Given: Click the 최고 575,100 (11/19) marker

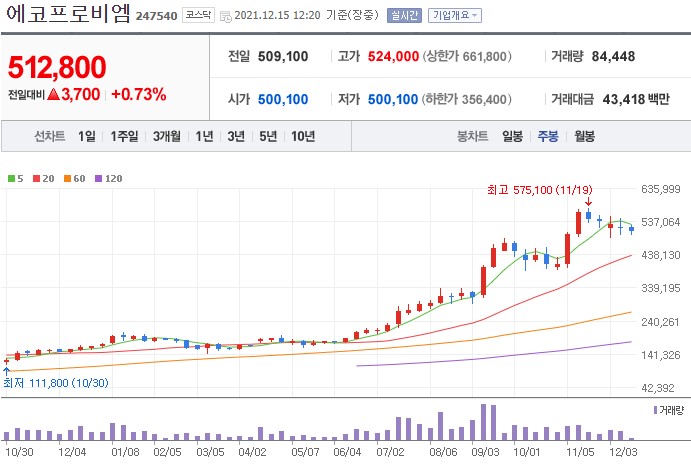Looking at the screenshot, I should click(x=539, y=190).
